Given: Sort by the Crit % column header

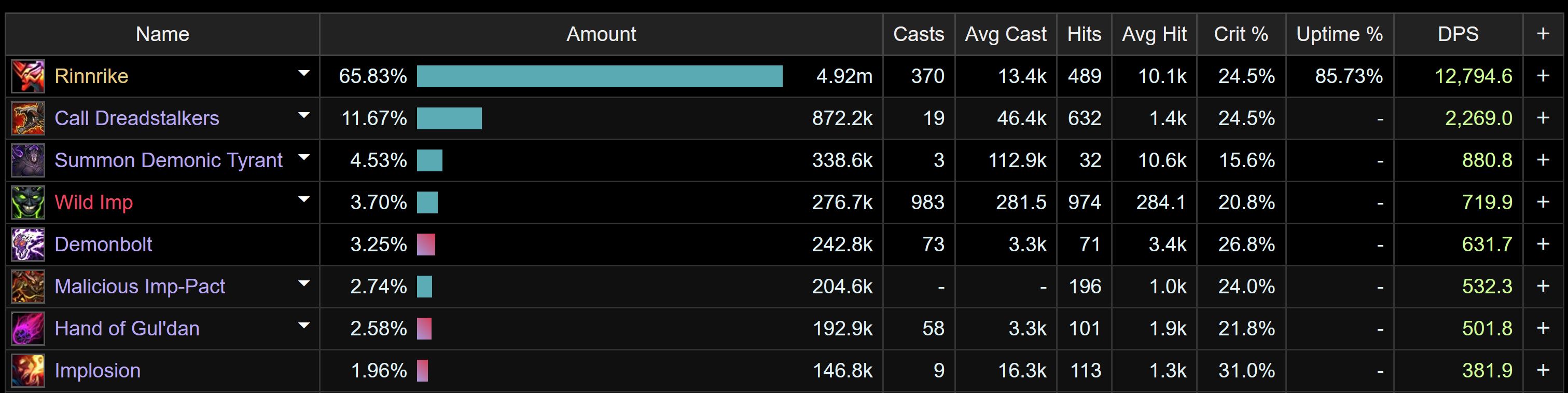Looking at the screenshot, I should click(x=1241, y=34).
